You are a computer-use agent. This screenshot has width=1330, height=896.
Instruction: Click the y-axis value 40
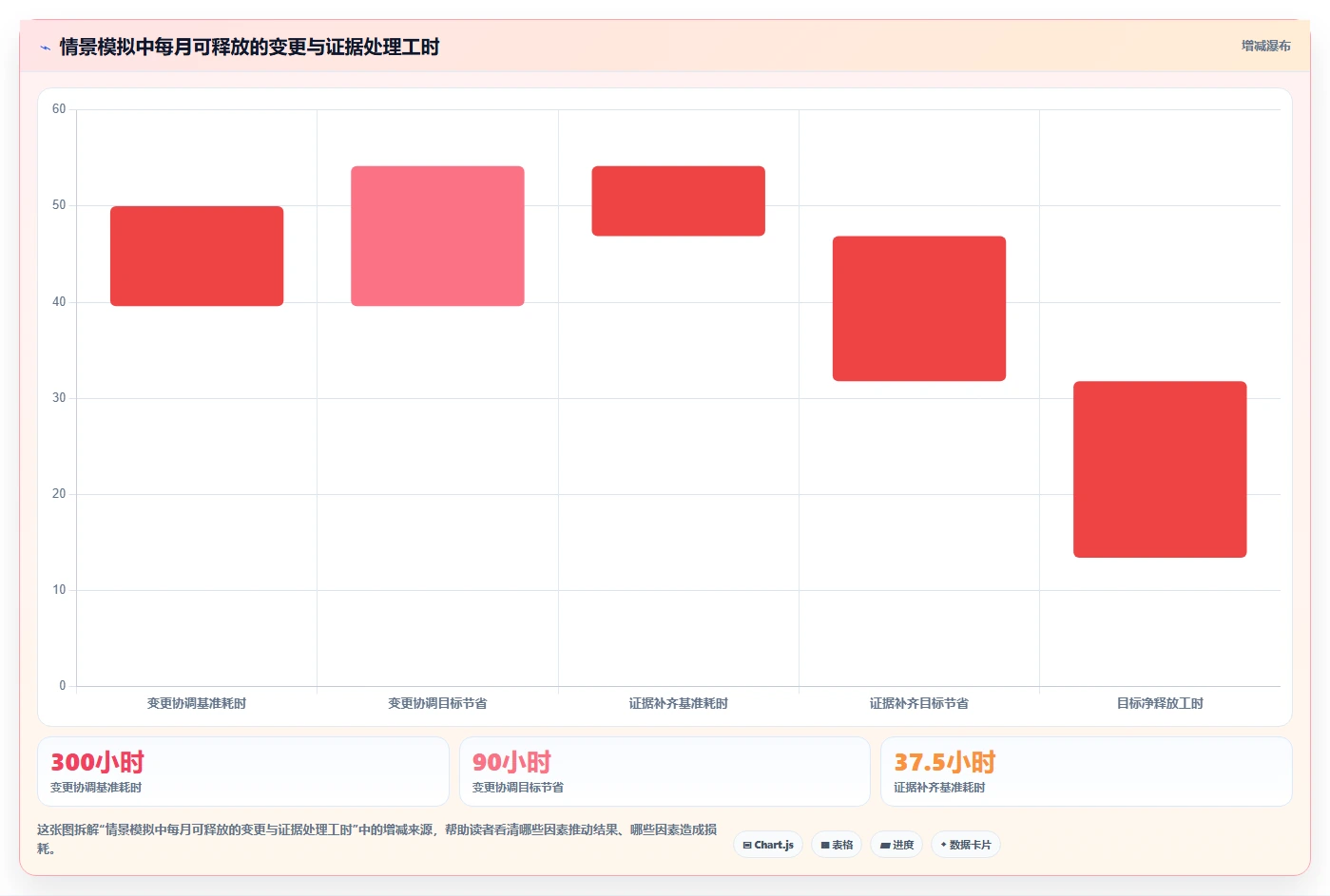(59, 302)
